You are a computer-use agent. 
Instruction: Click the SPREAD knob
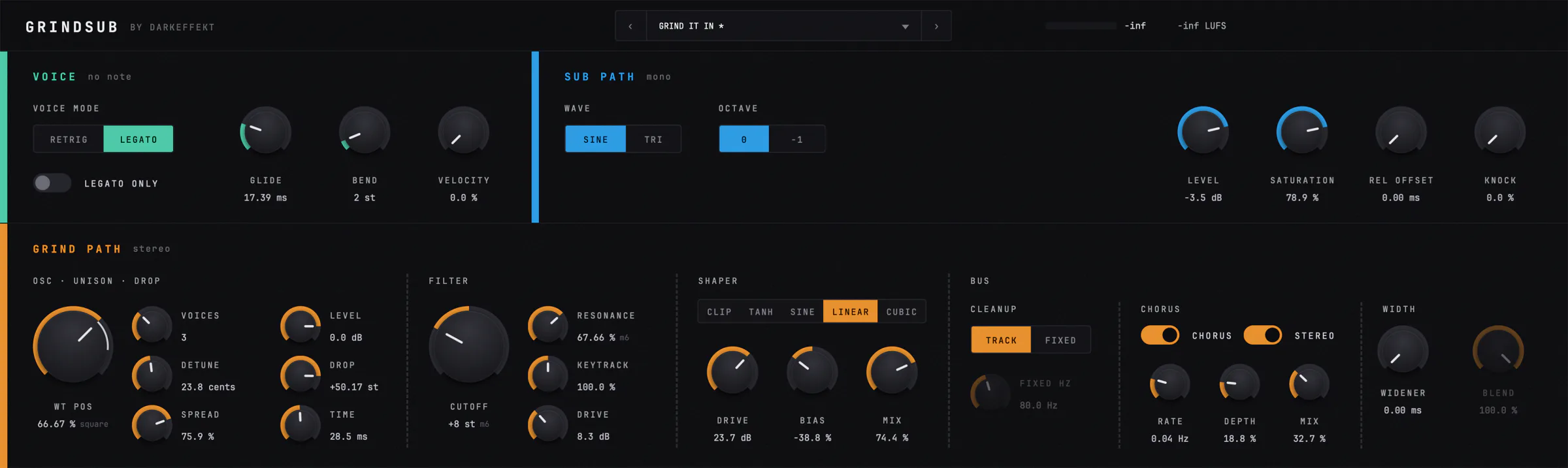click(152, 424)
